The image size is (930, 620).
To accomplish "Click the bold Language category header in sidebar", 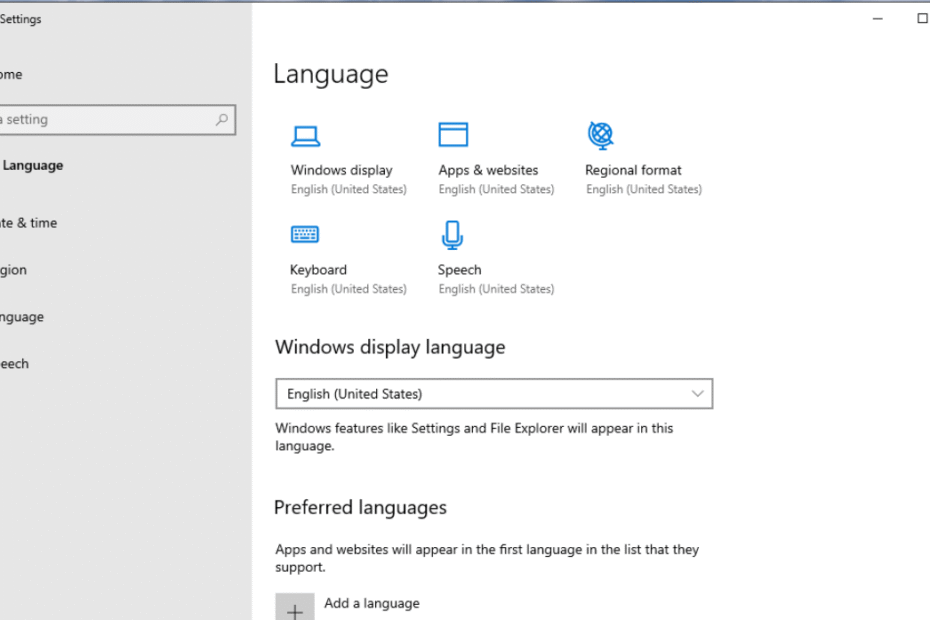I will point(33,166).
